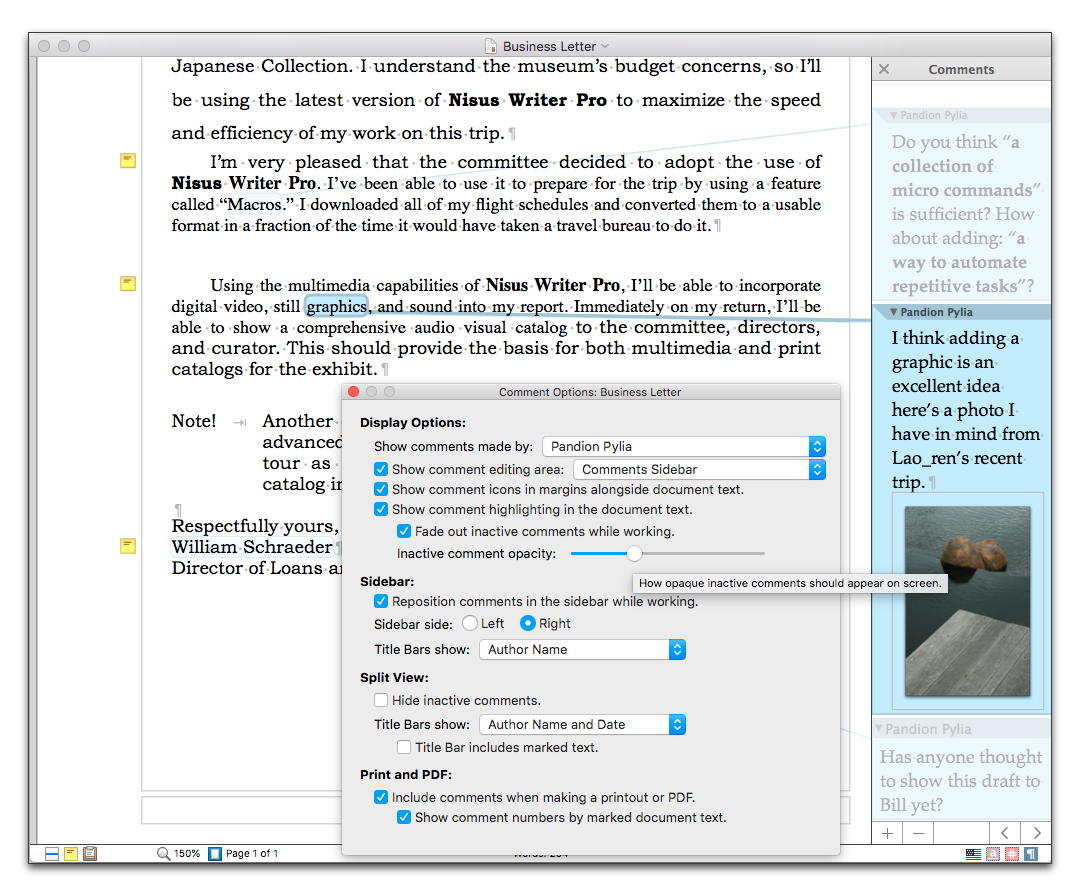Toggle 'Show comment highlighting in the document text' checkbox
The image size is (1080, 896).
(381, 509)
